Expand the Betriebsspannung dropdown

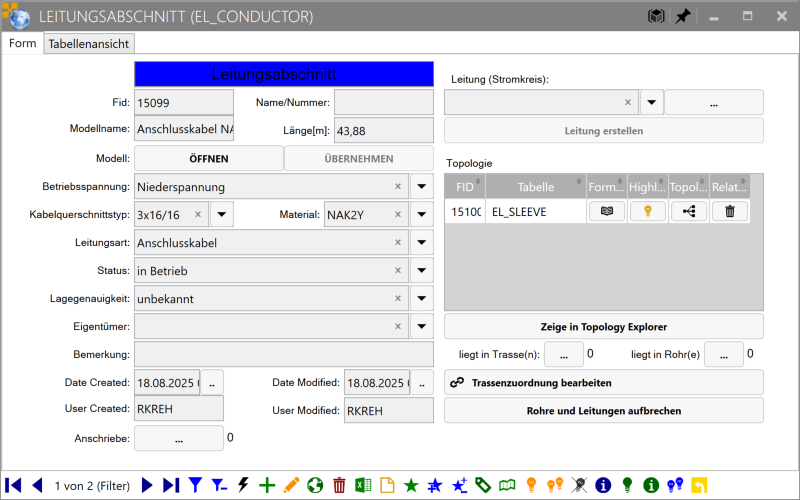coord(421,186)
